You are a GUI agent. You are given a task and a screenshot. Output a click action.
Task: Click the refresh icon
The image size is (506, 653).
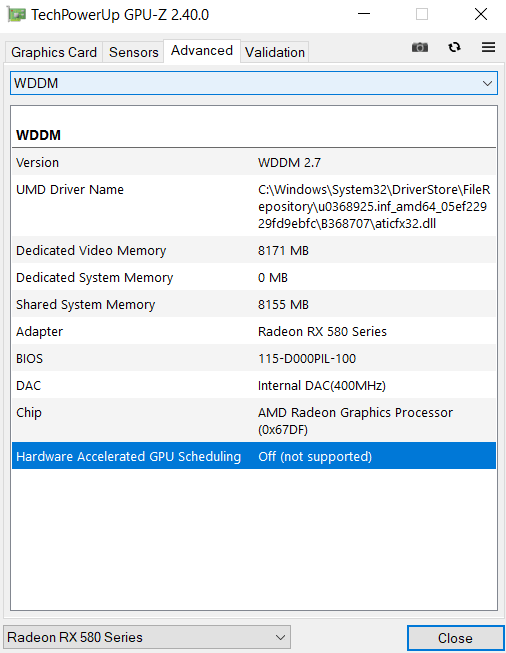tap(454, 47)
